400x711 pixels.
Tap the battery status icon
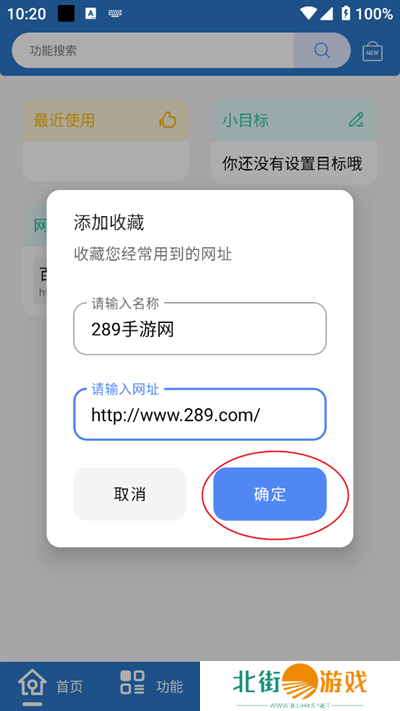[x=346, y=14]
